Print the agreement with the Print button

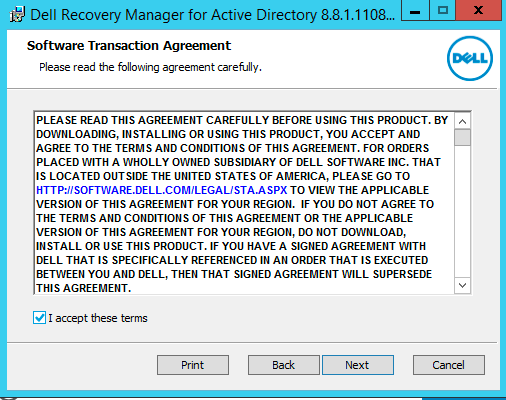[193, 365]
